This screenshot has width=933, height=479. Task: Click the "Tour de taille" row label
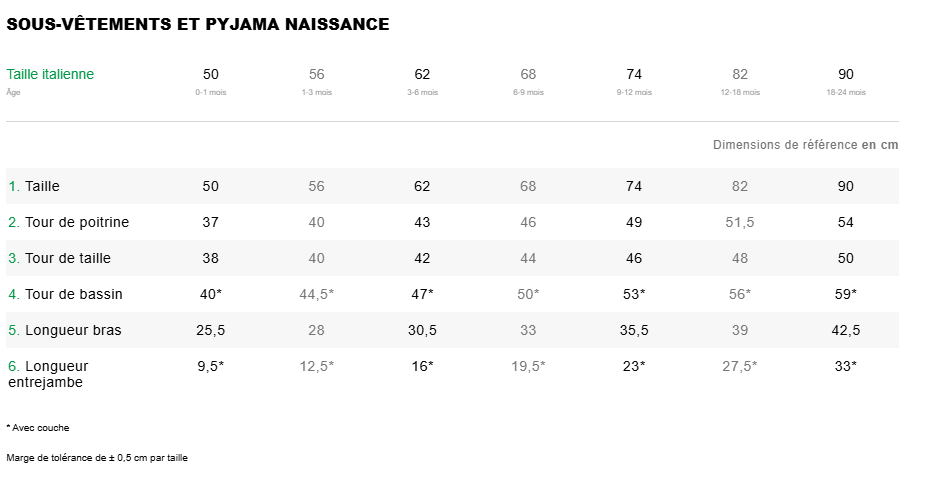point(67,258)
